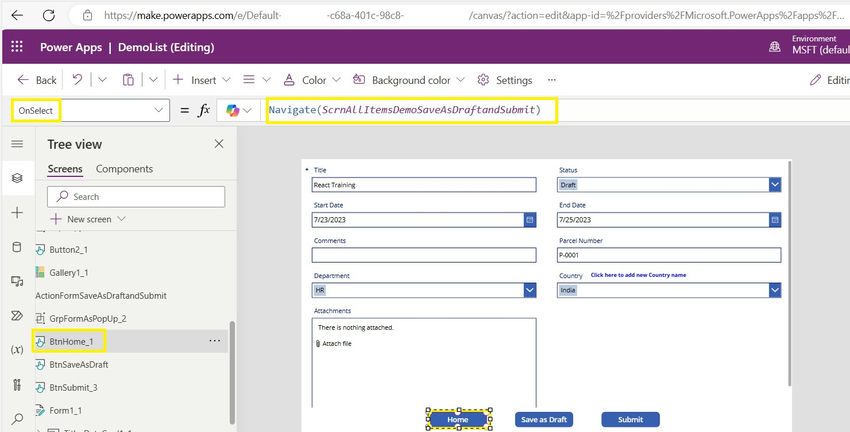Open the paste options dropdown arrow
850x432 pixels.
[x=153, y=80]
